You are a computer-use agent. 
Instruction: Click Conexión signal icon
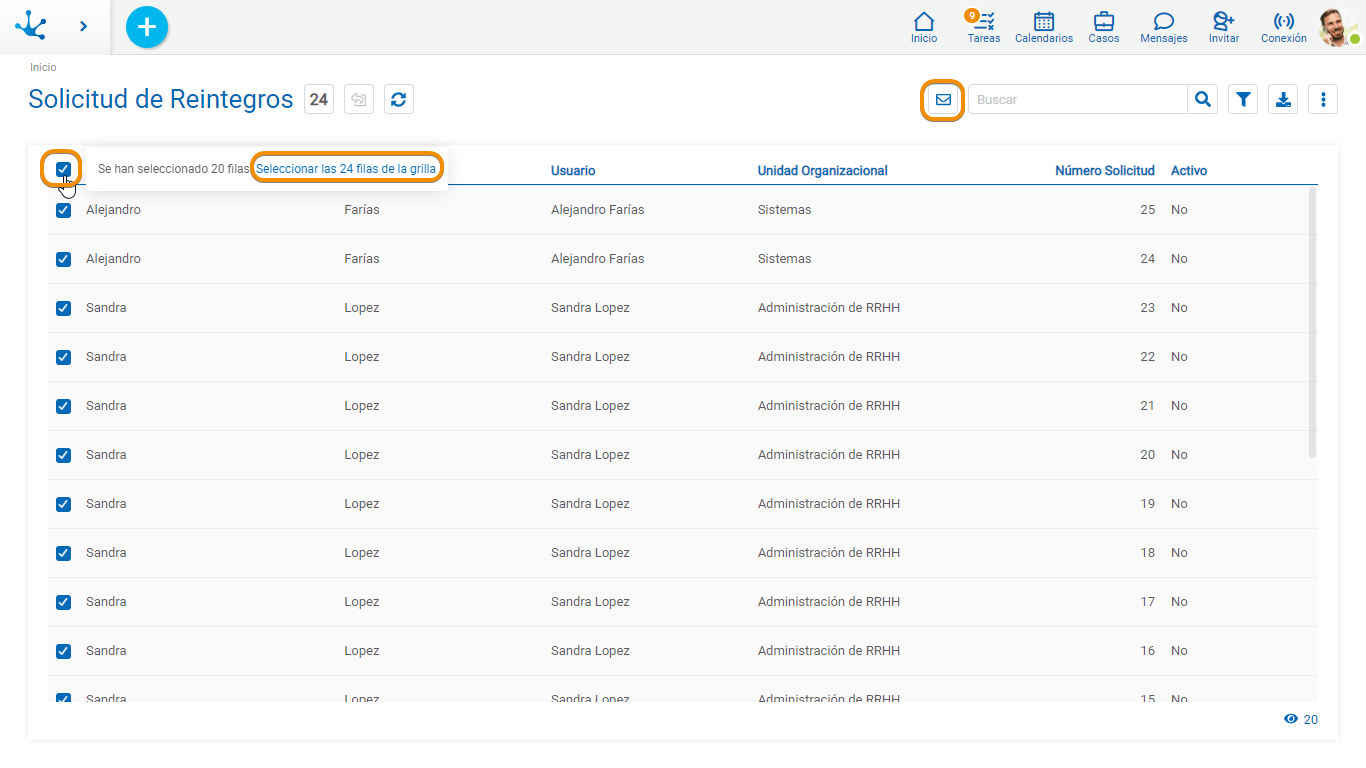[1284, 27]
